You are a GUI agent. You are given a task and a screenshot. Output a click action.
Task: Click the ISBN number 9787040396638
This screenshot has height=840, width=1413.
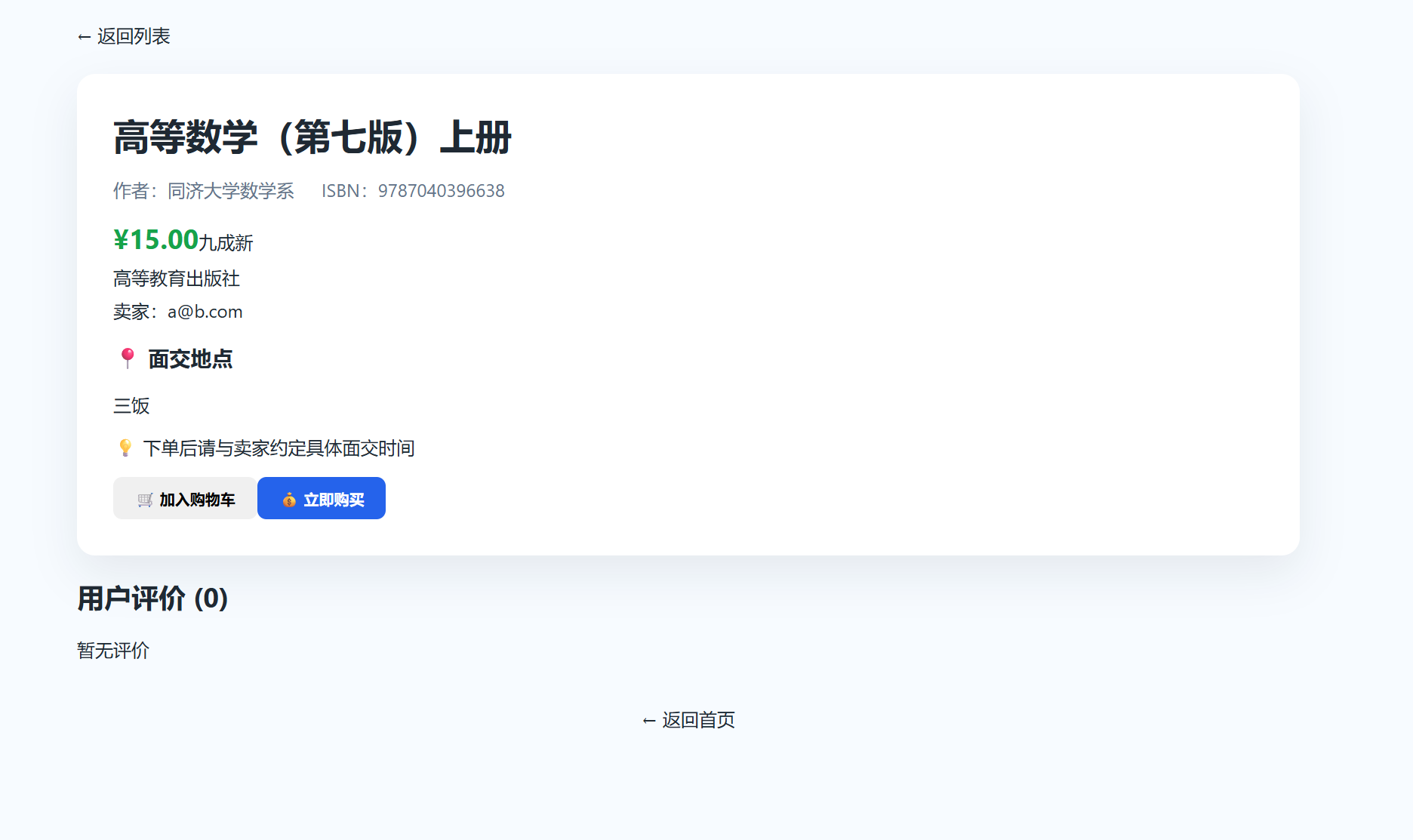[x=441, y=191]
